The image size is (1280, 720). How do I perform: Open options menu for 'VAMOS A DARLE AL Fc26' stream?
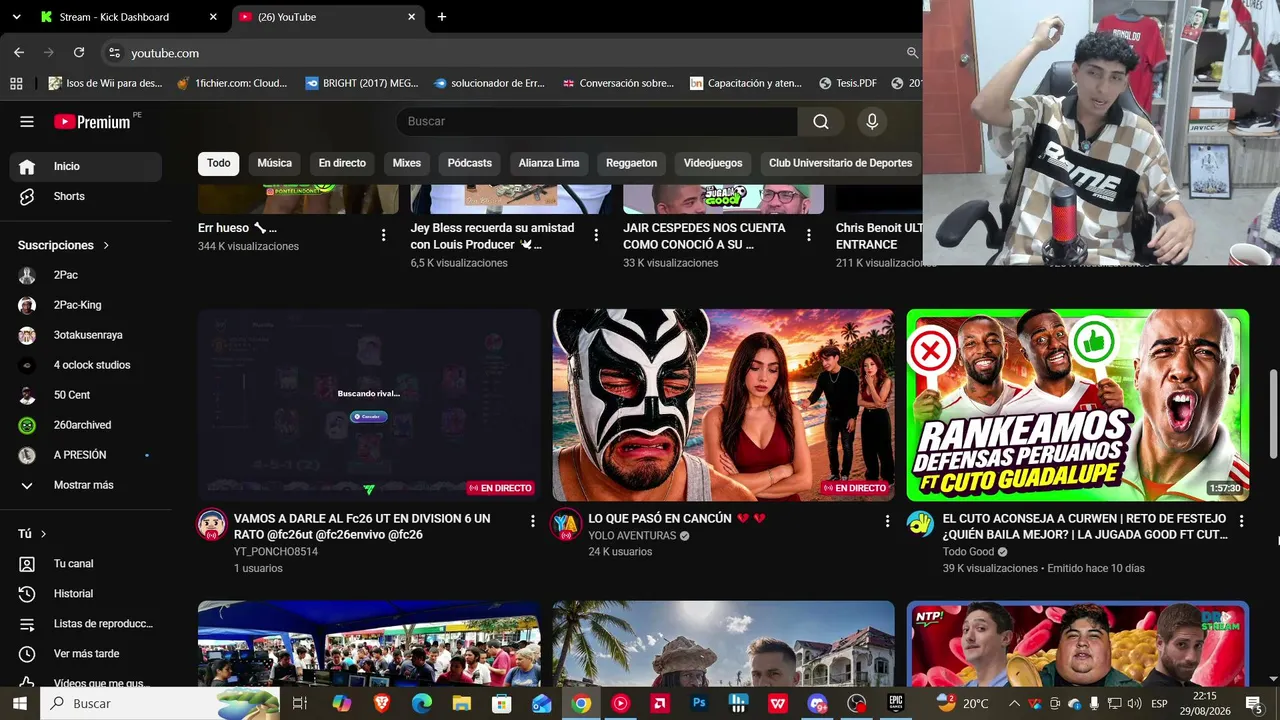tap(533, 521)
